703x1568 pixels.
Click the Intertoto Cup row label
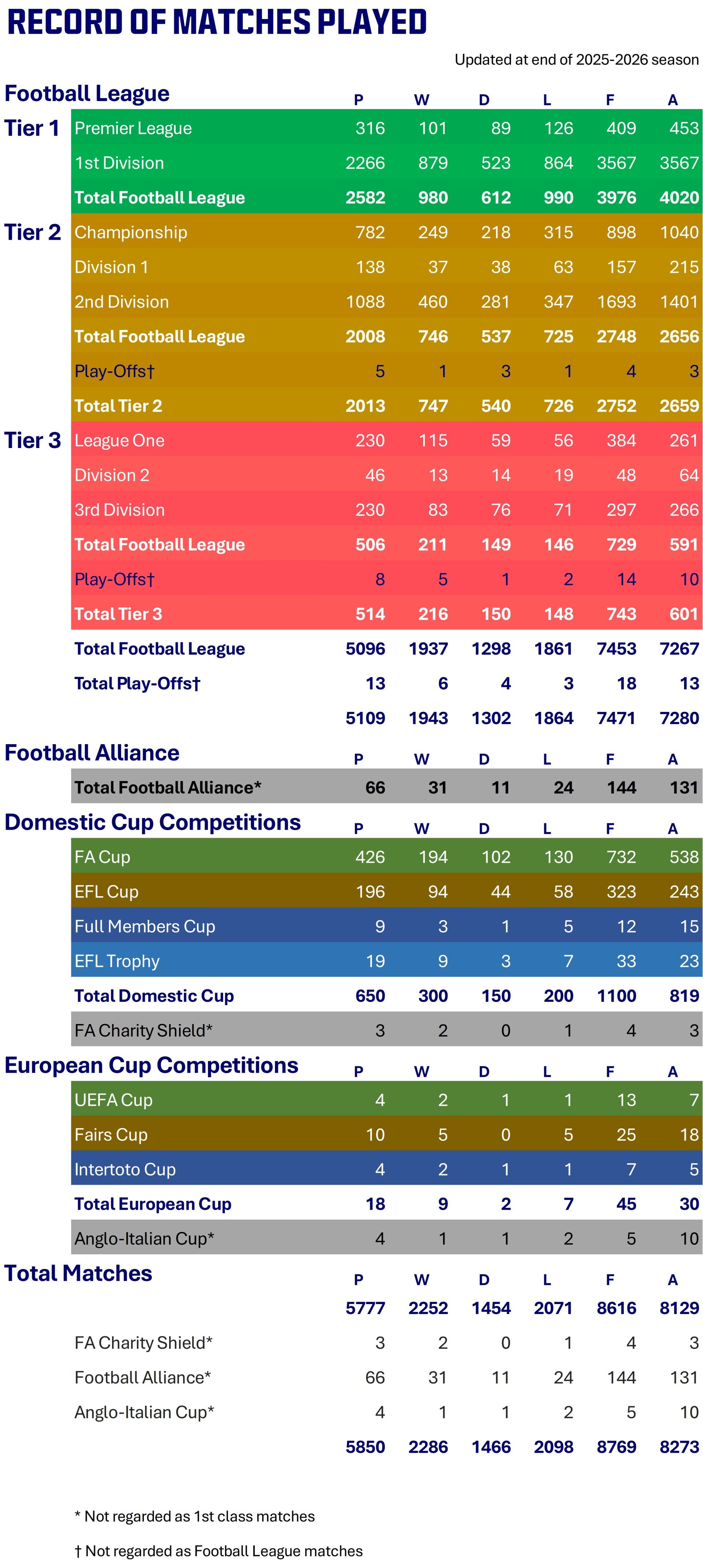pos(125,1169)
